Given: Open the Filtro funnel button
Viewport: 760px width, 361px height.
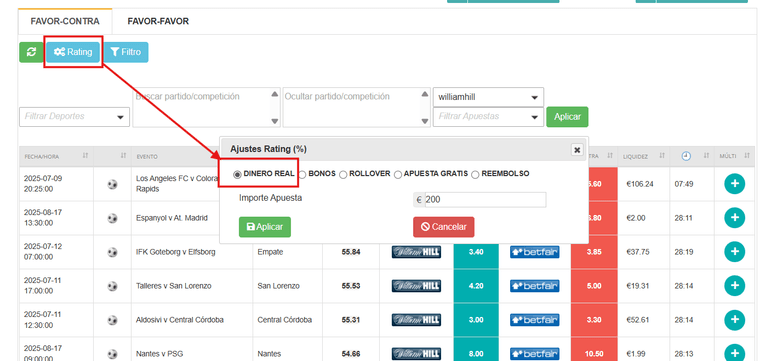Looking at the screenshot, I should pos(126,52).
